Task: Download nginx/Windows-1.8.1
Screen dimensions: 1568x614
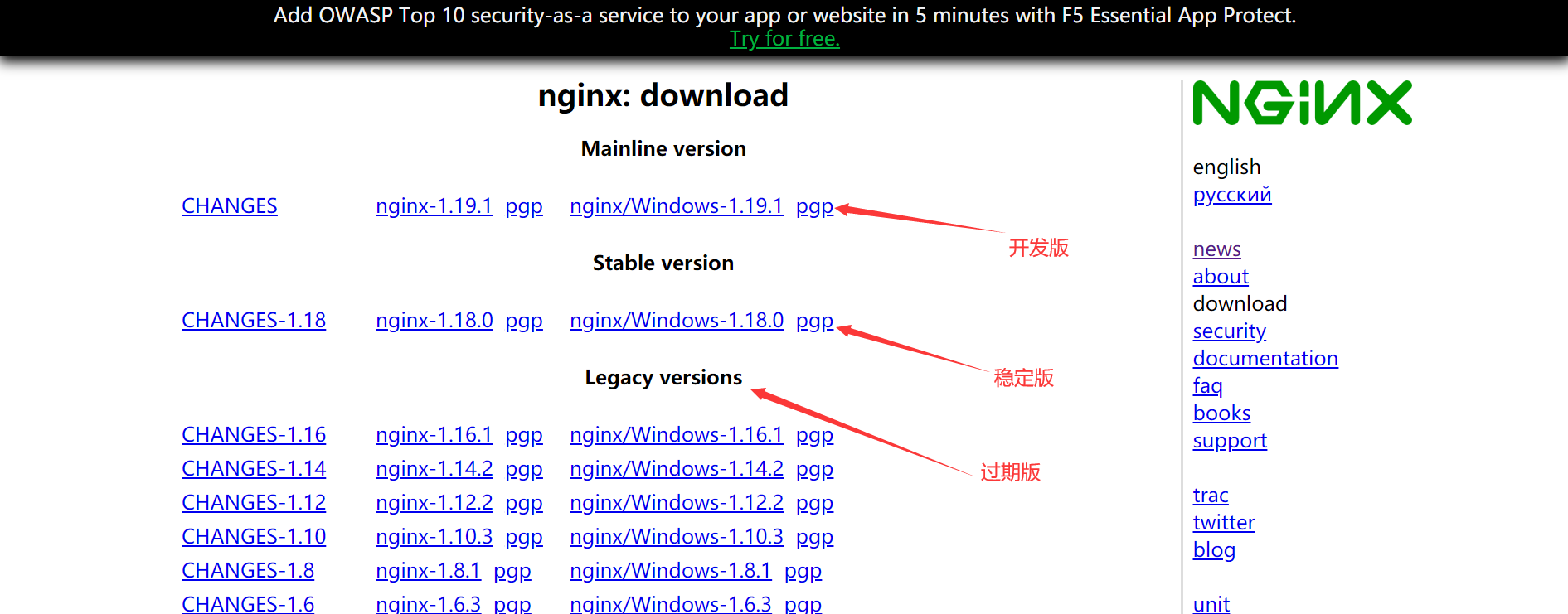Action: (x=670, y=570)
